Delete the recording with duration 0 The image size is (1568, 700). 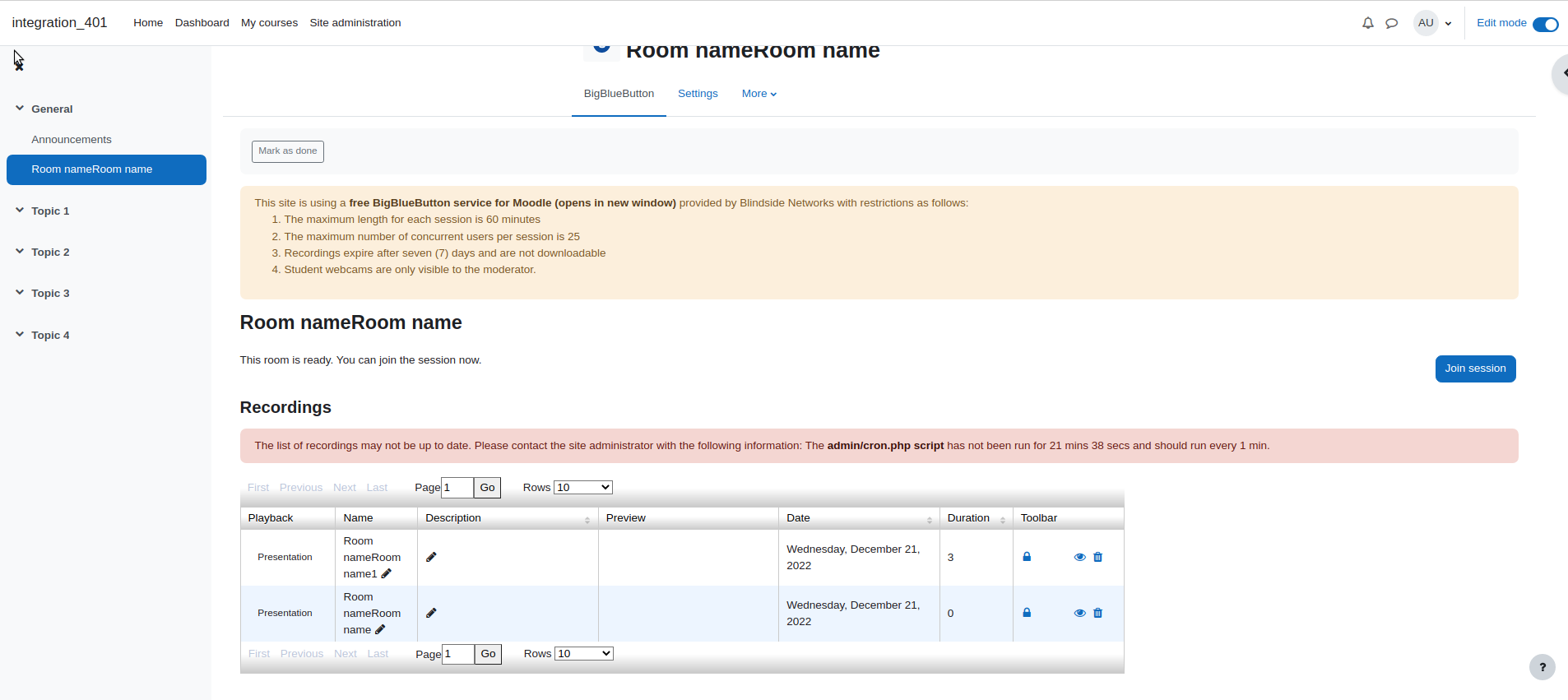pyautogui.click(x=1097, y=613)
